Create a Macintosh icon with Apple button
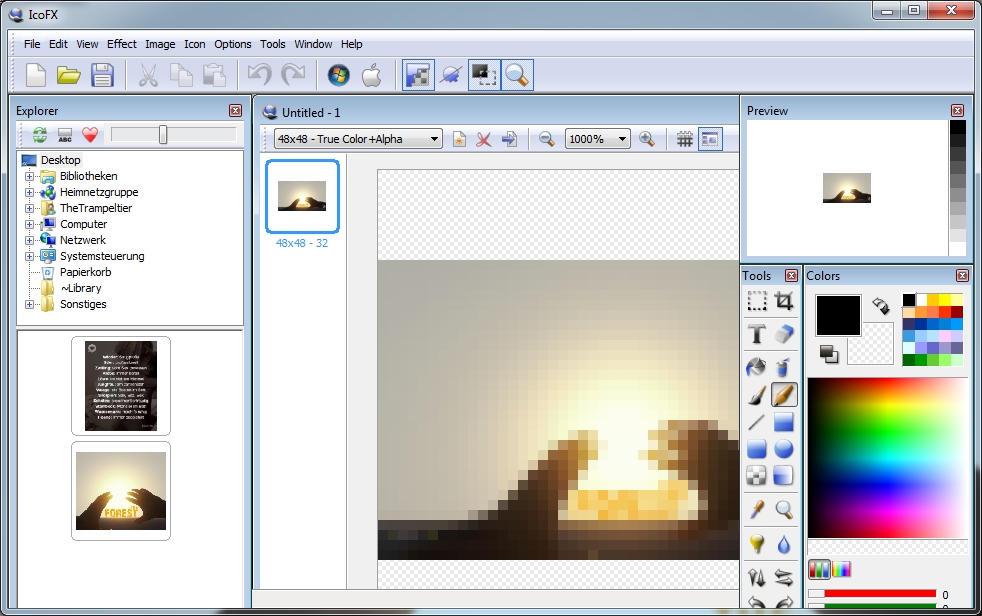The width and height of the screenshot is (982, 616). coord(371,75)
